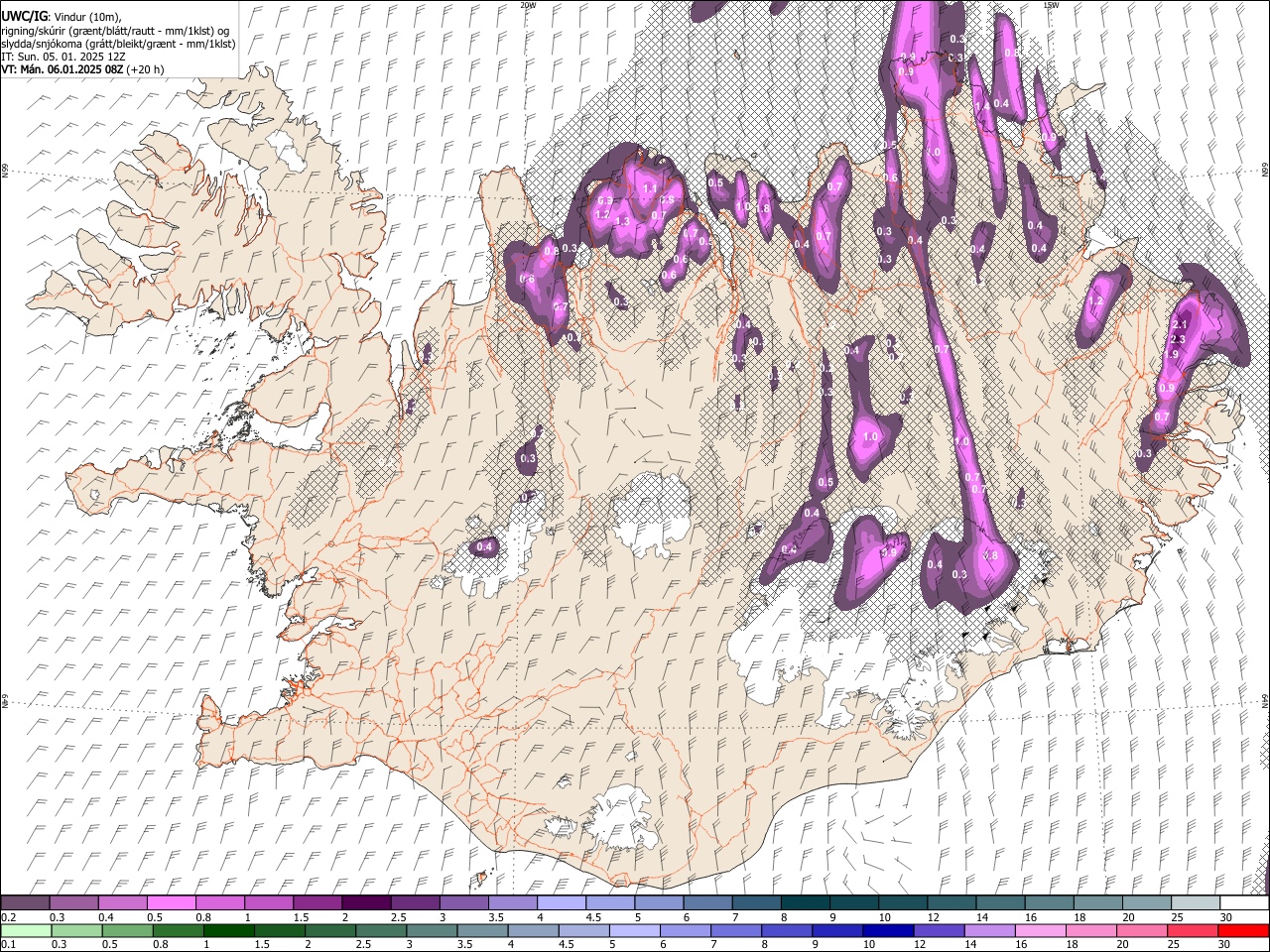Click the dark purple 0.2 snow legend swatch
The width and height of the screenshot is (1270, 952).
25,902
